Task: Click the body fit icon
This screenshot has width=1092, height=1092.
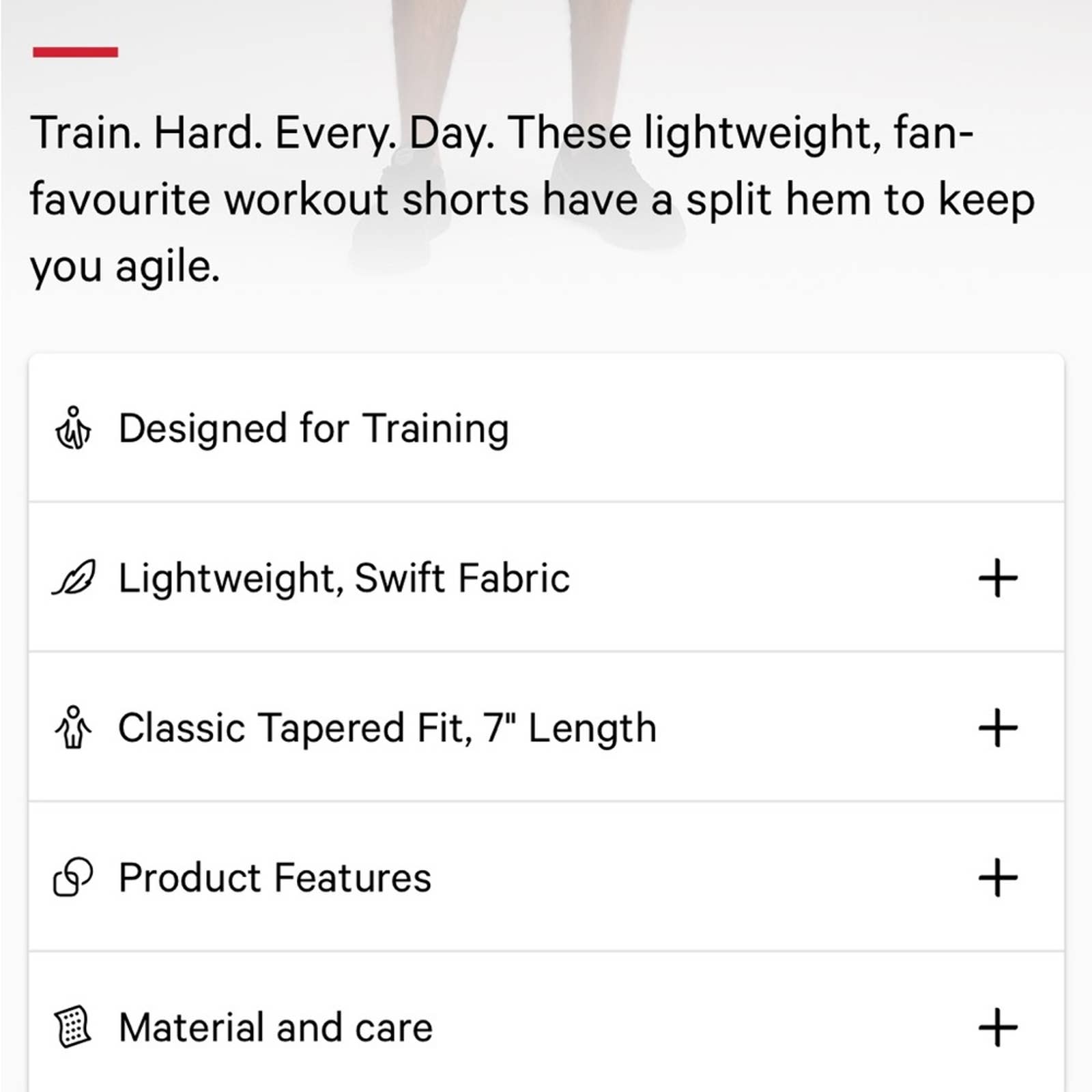Action: click(x=73, y=728)
